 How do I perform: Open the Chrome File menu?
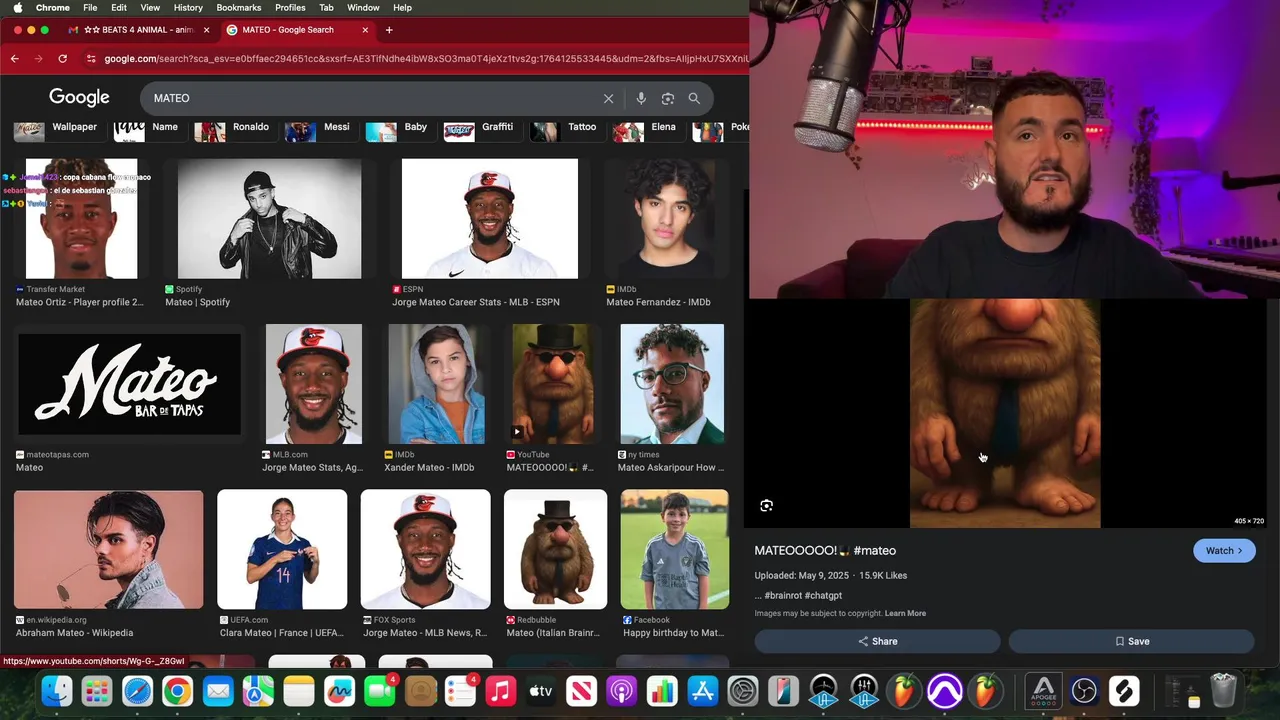[x=90, y=7]
